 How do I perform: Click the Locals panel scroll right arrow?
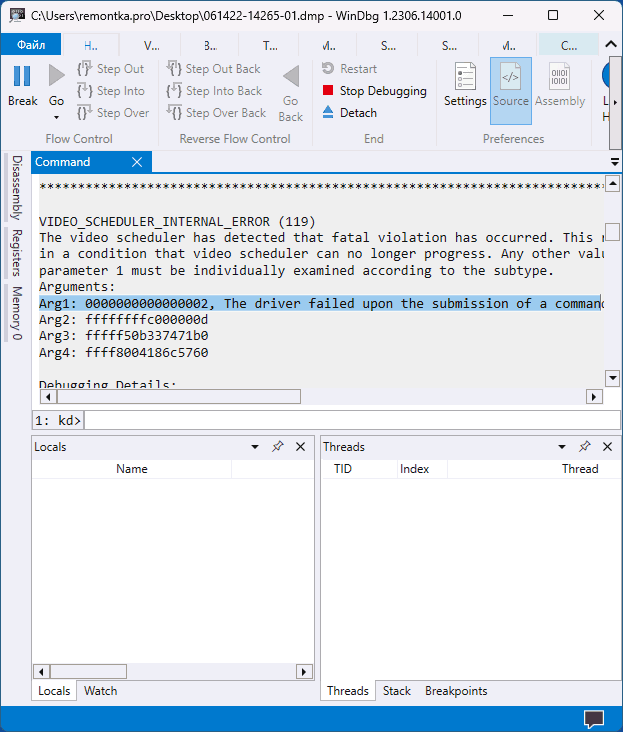(x=304, y=672)
